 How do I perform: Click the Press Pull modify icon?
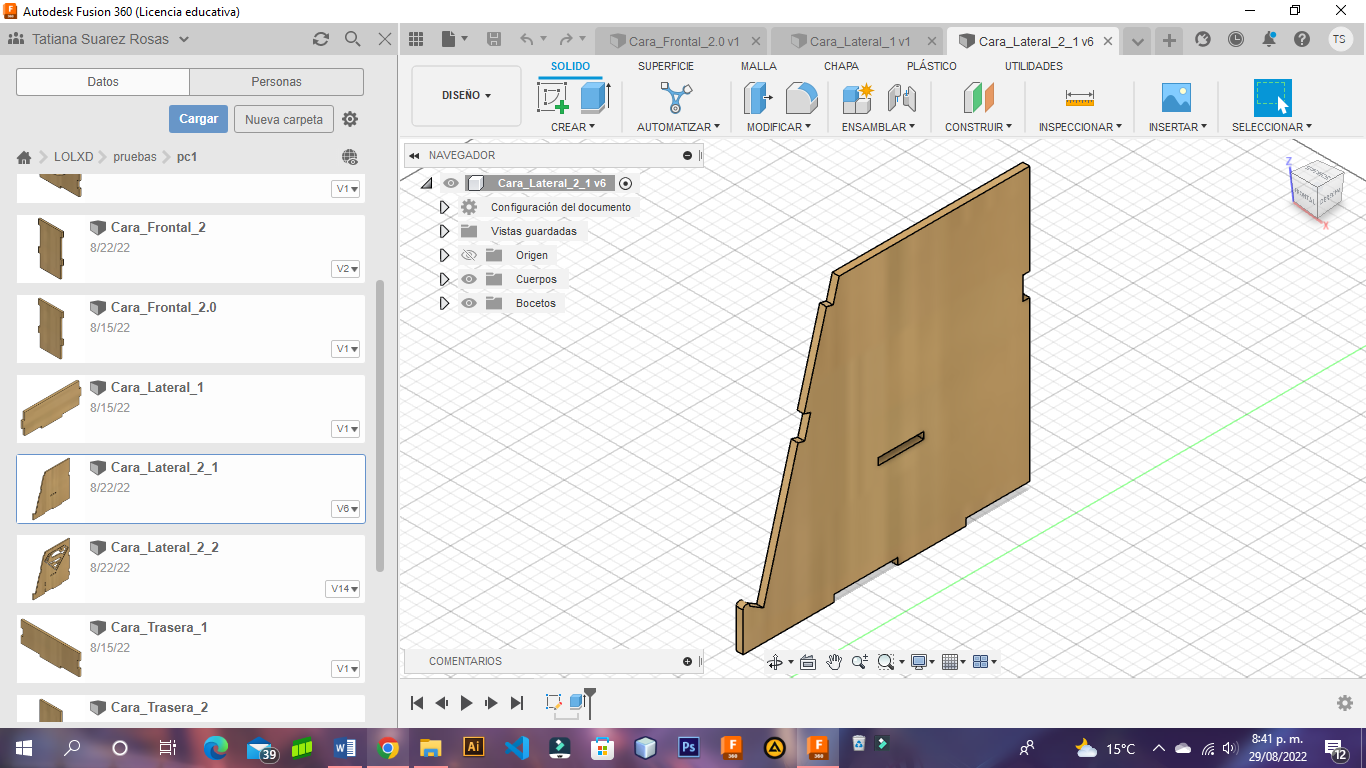[758, 98]
